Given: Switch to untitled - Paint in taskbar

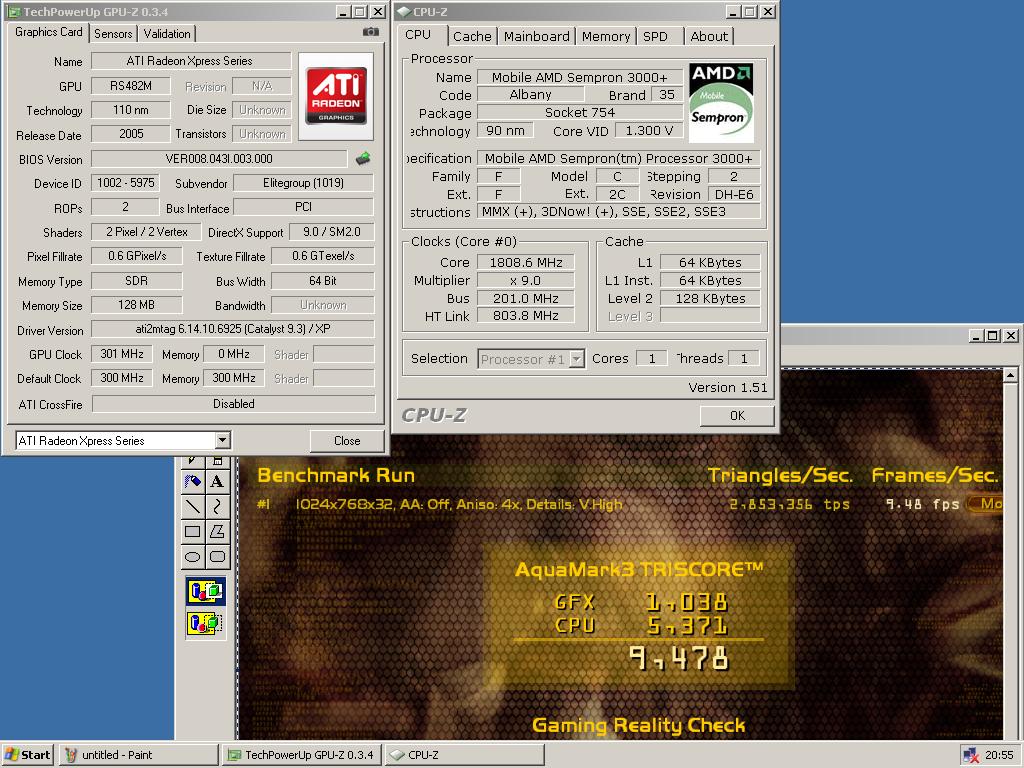Looking at the screenshot, I should click(x=138, y=754).
